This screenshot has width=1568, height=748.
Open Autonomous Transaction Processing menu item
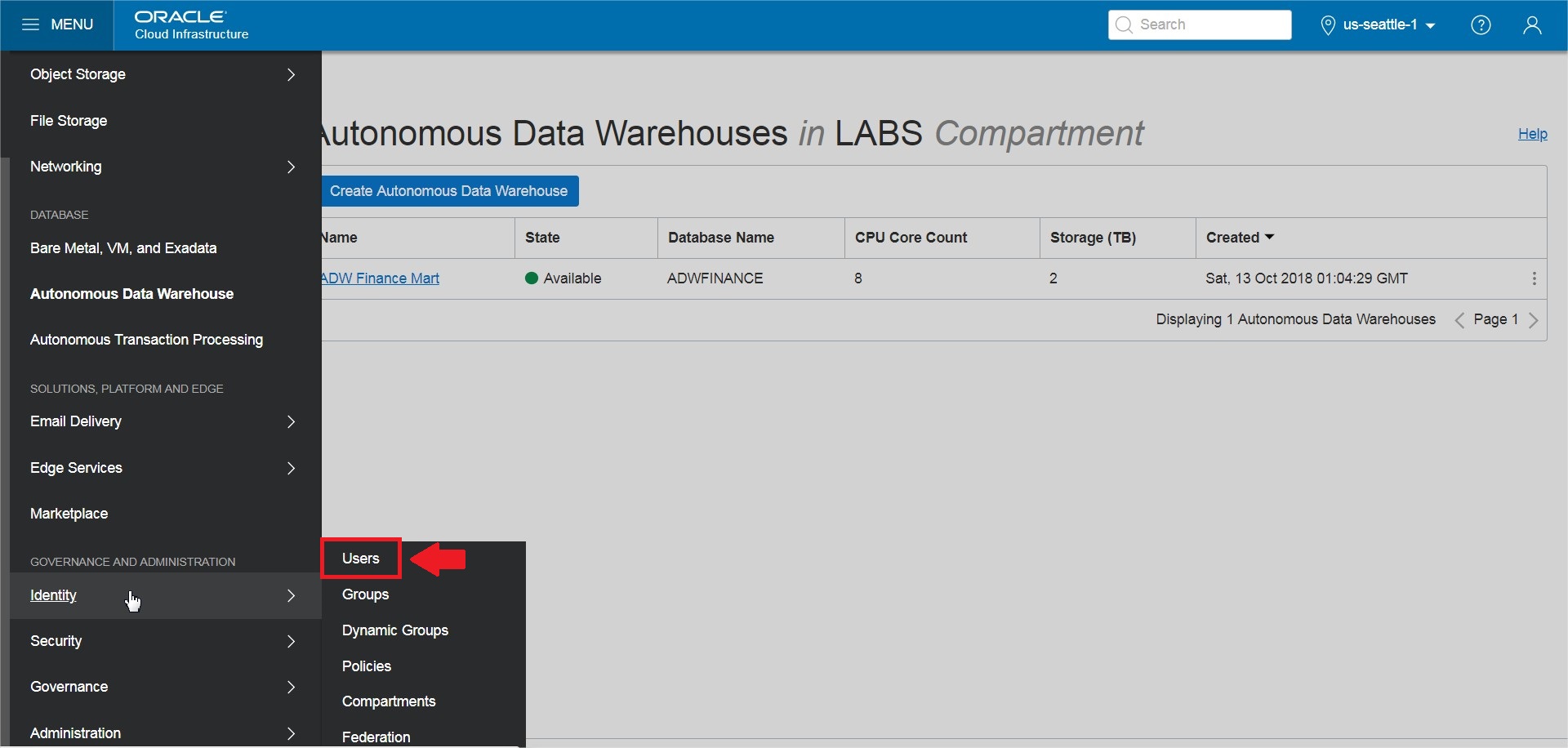[x=146, y=340]
